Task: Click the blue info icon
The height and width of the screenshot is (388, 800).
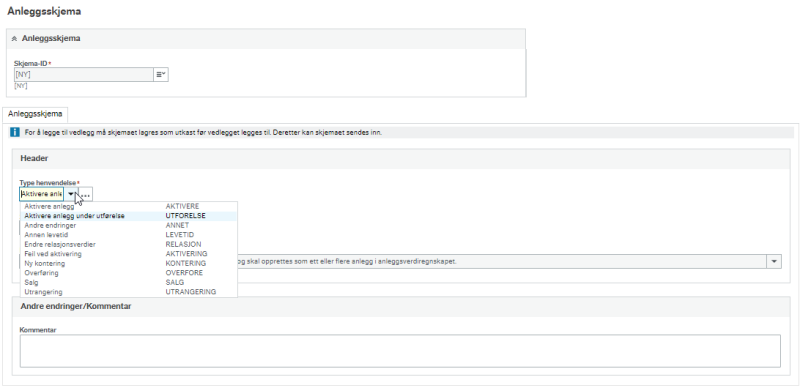Action: point(15,133)
